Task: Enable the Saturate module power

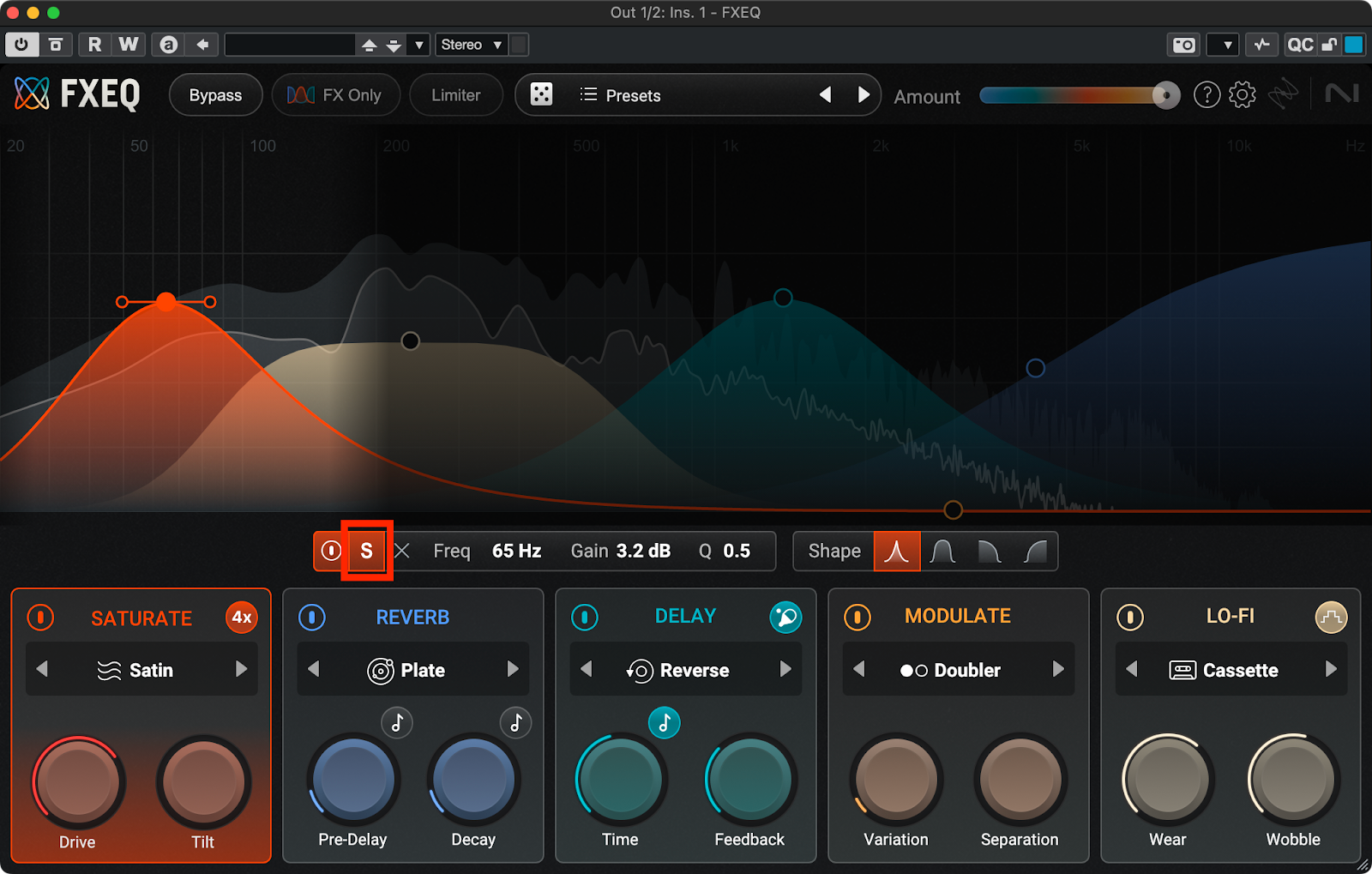Action: coord(40,618)
